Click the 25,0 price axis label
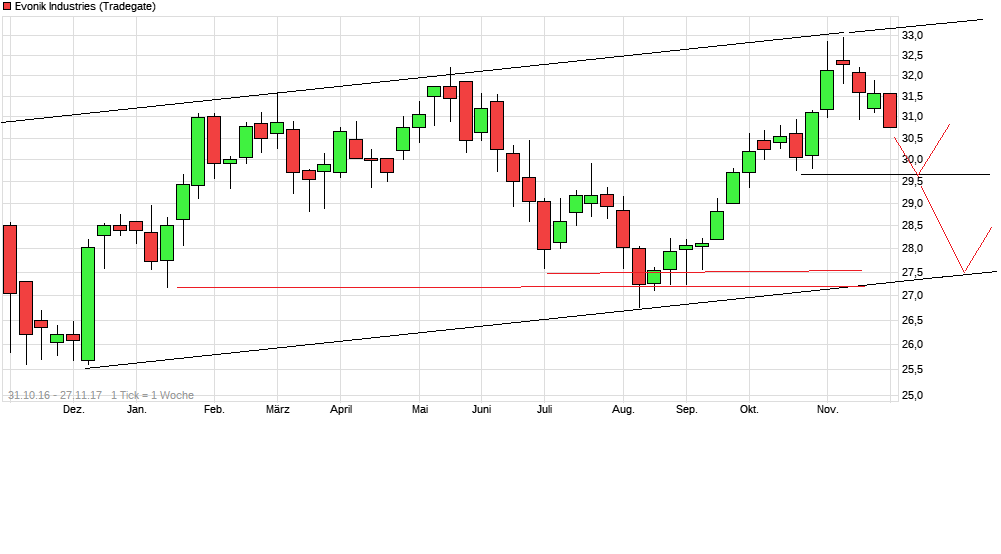 (912, 395)
